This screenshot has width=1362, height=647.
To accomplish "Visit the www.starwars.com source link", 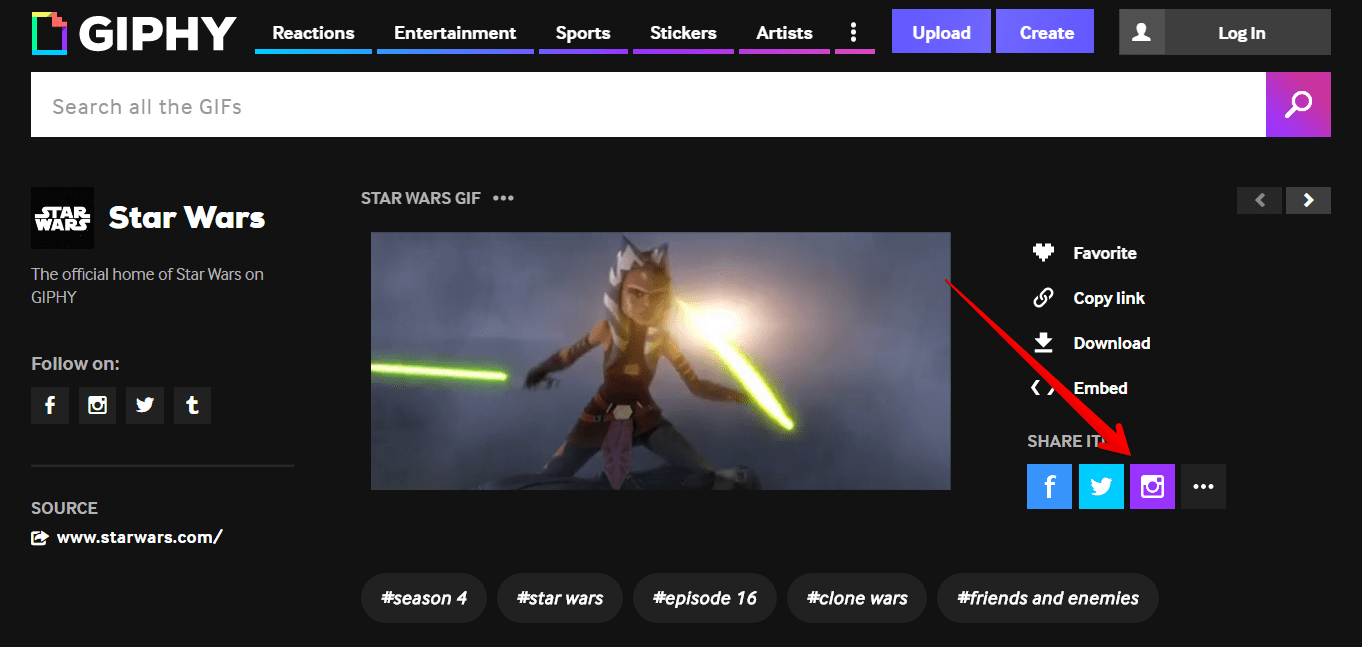I will pyautogui.click(x=139, y=537).
